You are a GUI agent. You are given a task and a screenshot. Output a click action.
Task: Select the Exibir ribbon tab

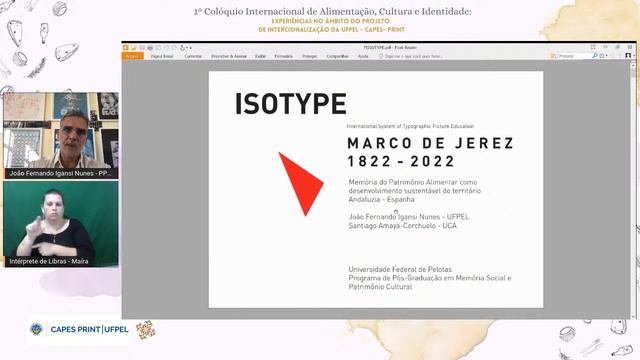(260, 56)
